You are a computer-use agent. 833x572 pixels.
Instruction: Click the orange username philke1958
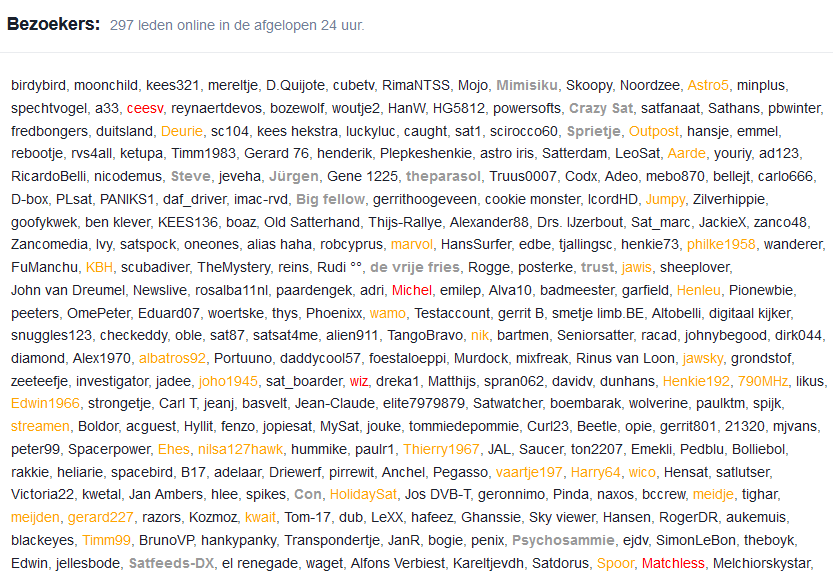point(721,244)
